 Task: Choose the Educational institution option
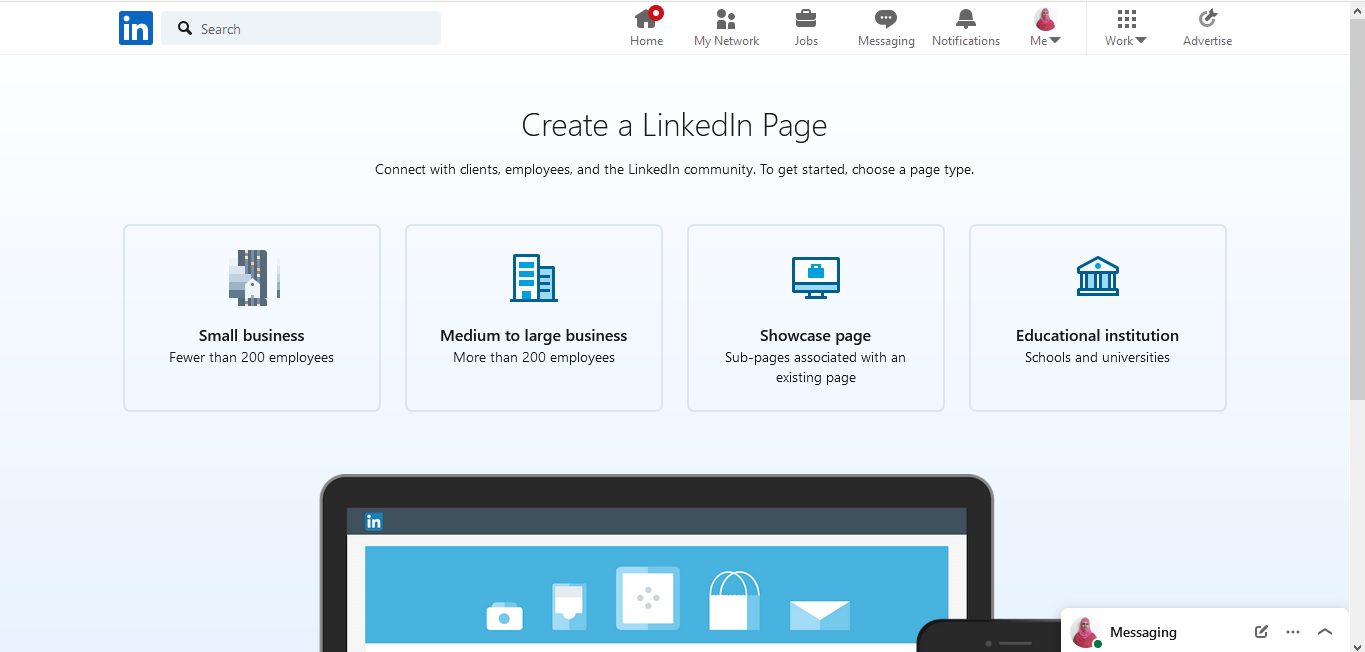(1097, 317)
